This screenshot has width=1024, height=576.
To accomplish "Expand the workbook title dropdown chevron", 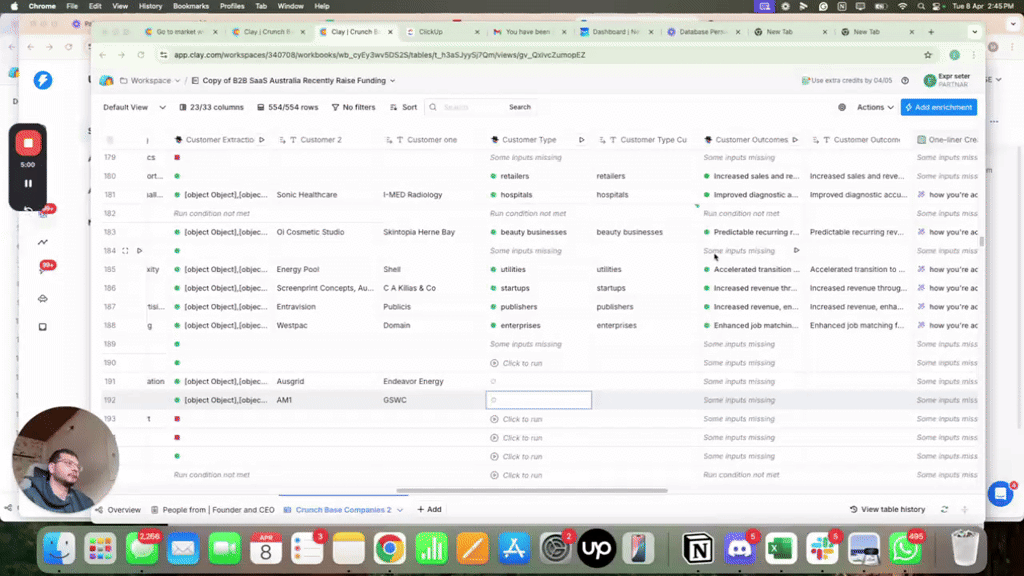I will [392, 80].
